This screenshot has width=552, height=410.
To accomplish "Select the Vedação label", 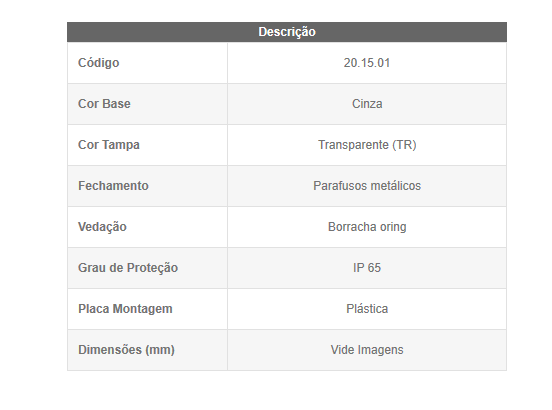I will point(102,227).
